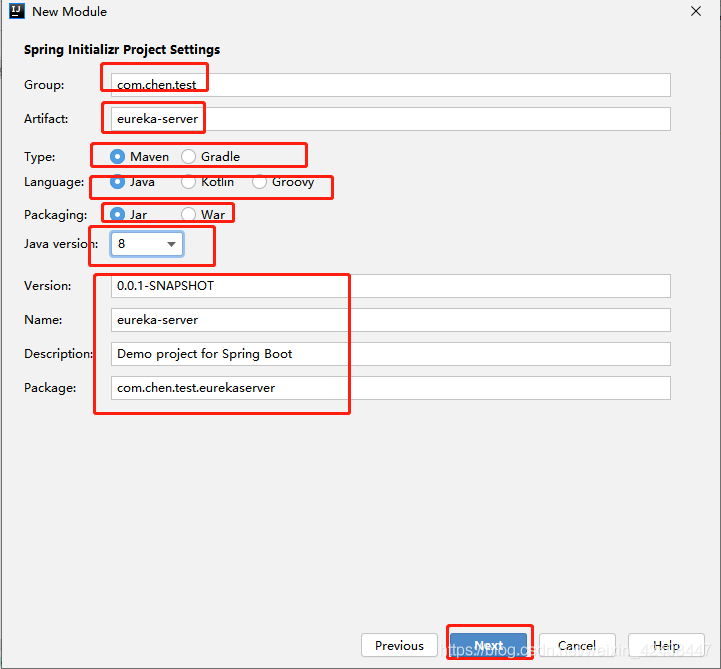Screen dimensions: 721x669
Task: Select the Maven project type
Action: (x=118, y=157)
